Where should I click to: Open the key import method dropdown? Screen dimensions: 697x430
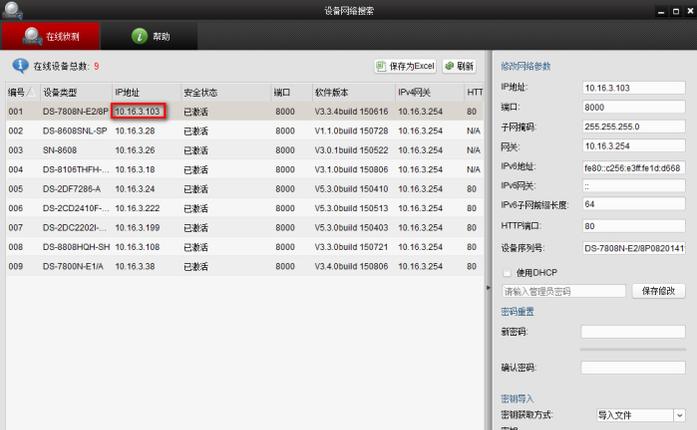pos(679,415)
